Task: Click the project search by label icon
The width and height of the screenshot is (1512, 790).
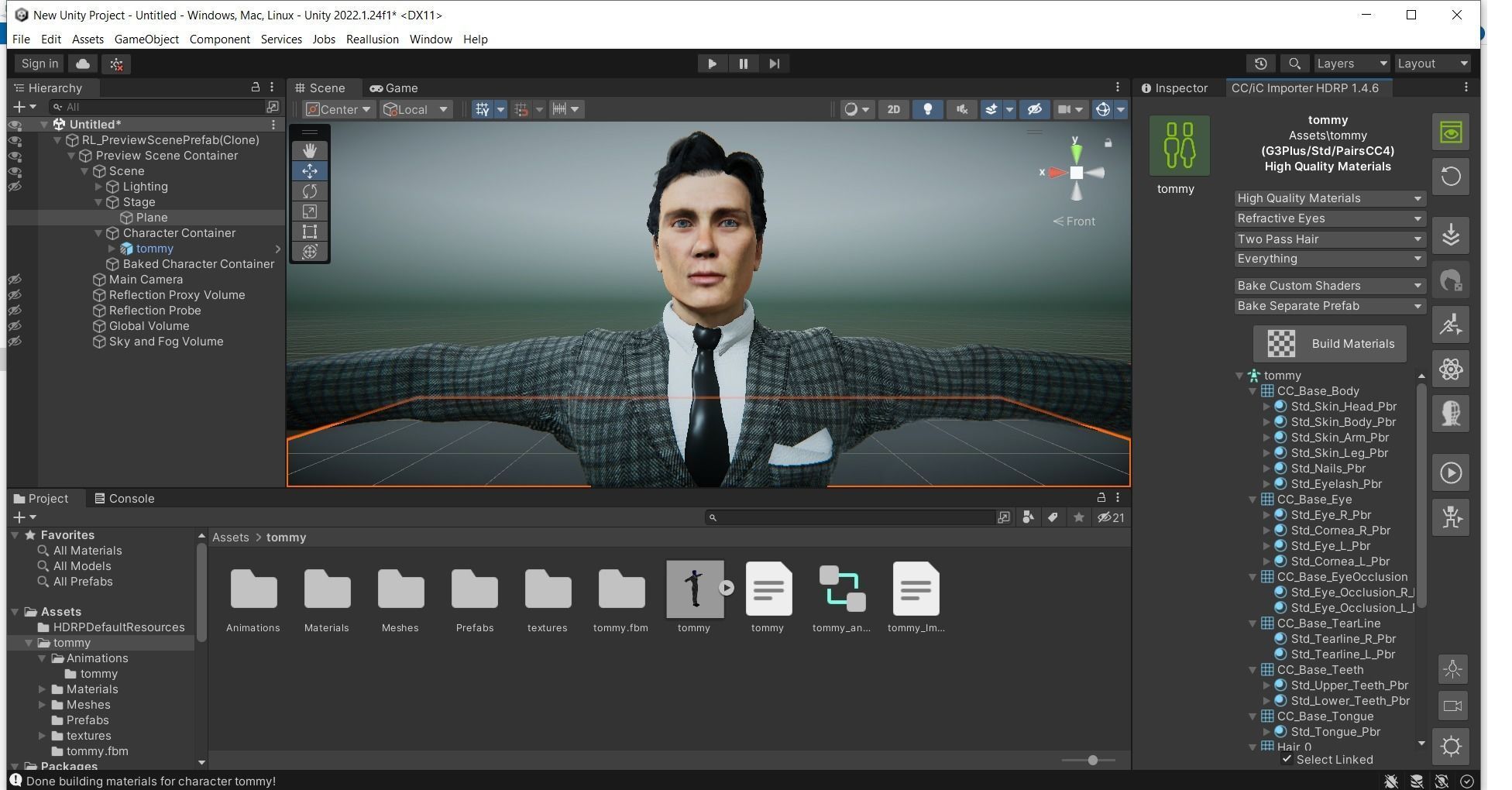Action: pyautogui.click(x=1053, y=517)
